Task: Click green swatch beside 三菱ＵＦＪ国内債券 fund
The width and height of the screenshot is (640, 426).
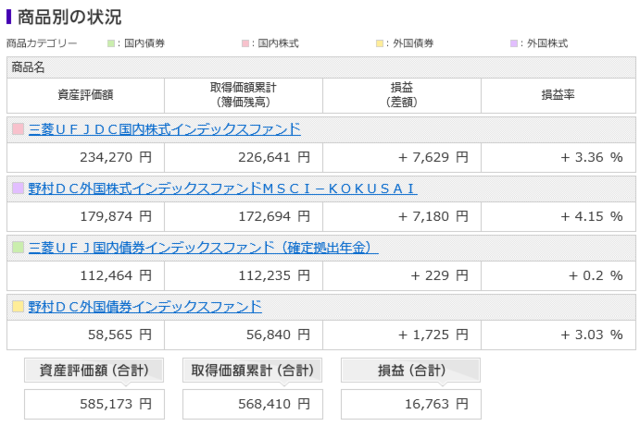Action: click(x=18, y=247)
